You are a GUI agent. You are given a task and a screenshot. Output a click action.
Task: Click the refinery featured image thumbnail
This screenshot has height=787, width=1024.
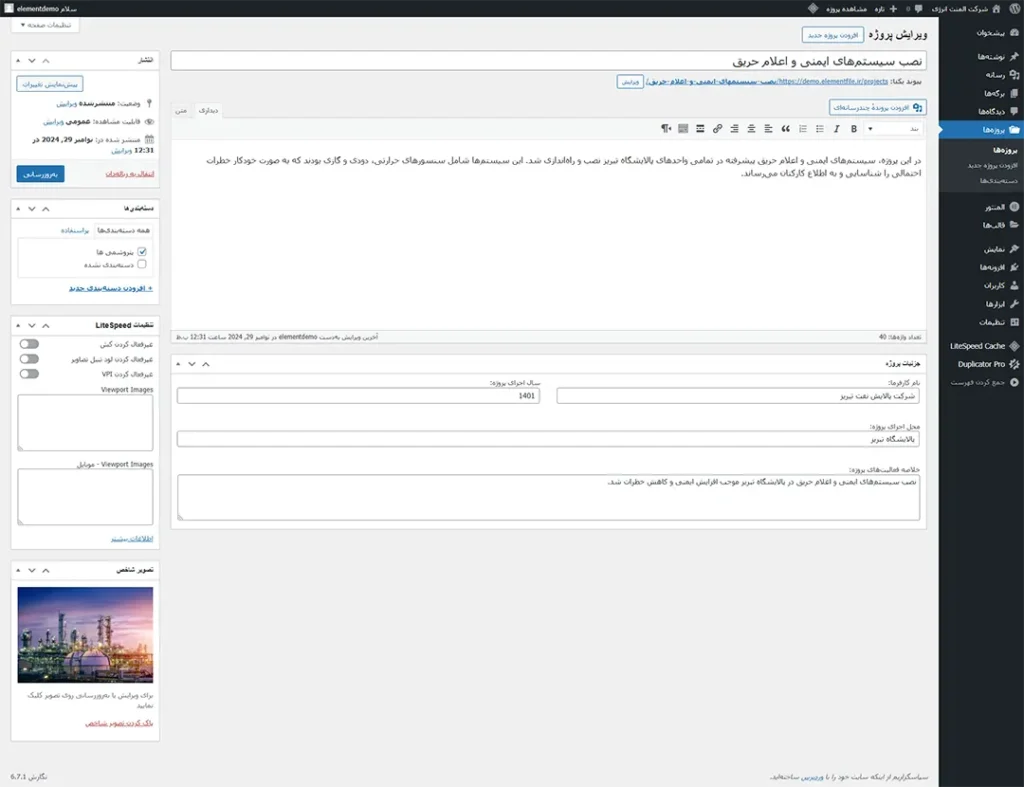coord(85,635)
